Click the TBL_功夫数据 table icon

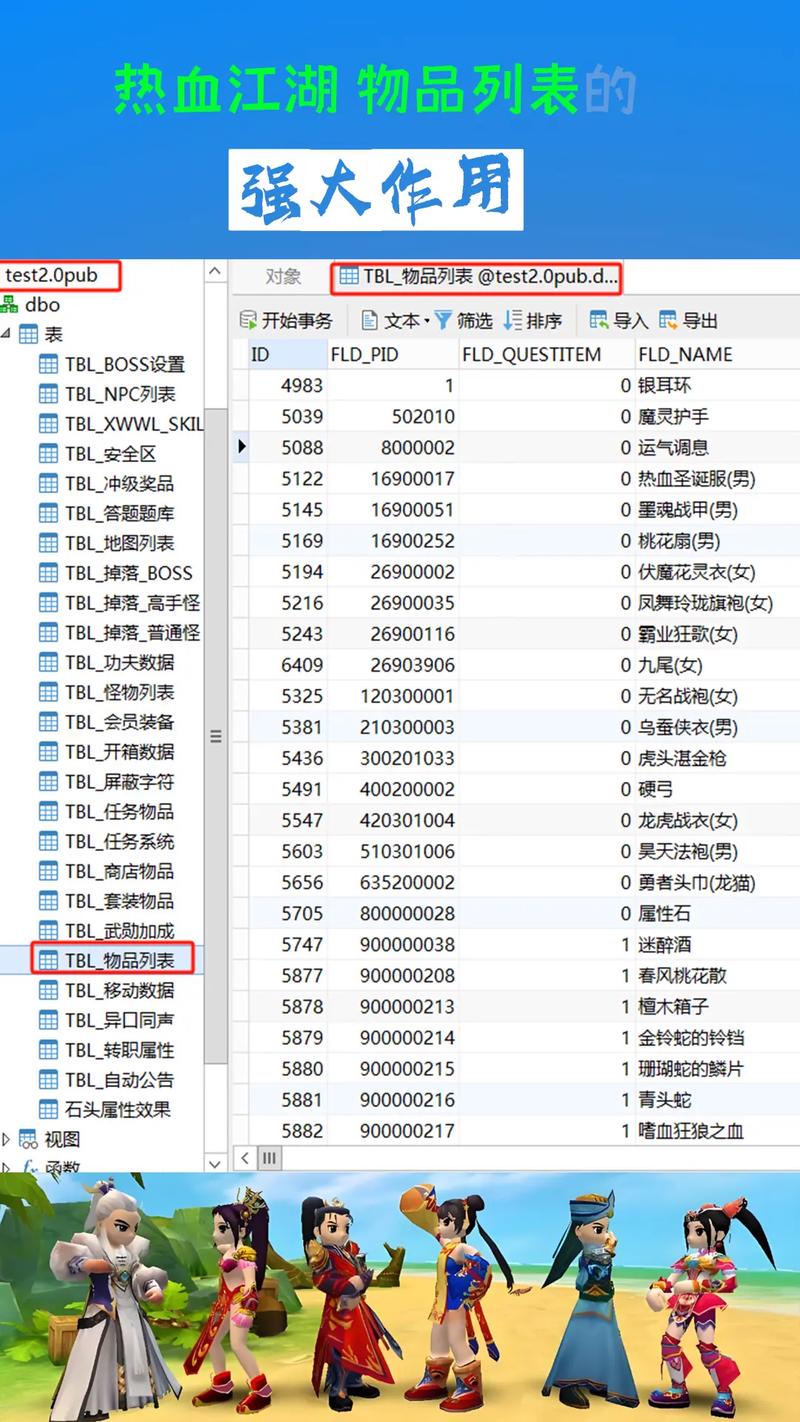click(48, 662)
